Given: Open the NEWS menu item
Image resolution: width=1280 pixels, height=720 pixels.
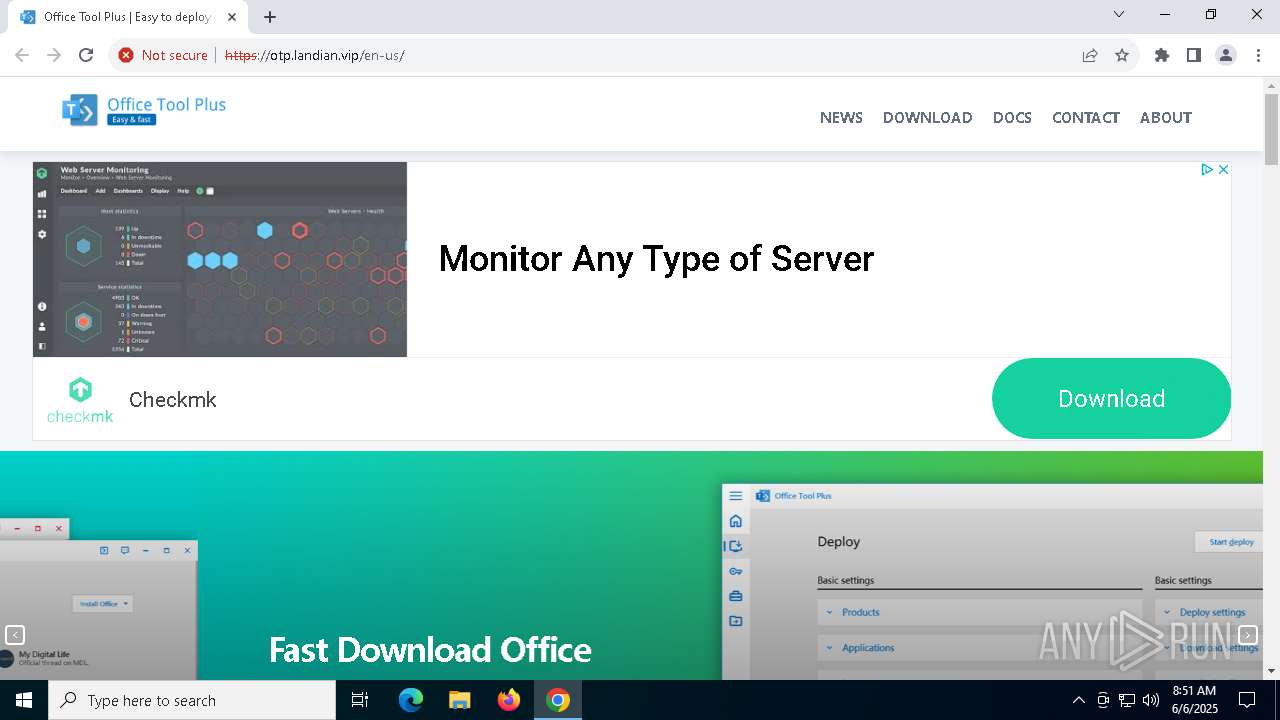Looking at the screenshot, I should (841, 117).
